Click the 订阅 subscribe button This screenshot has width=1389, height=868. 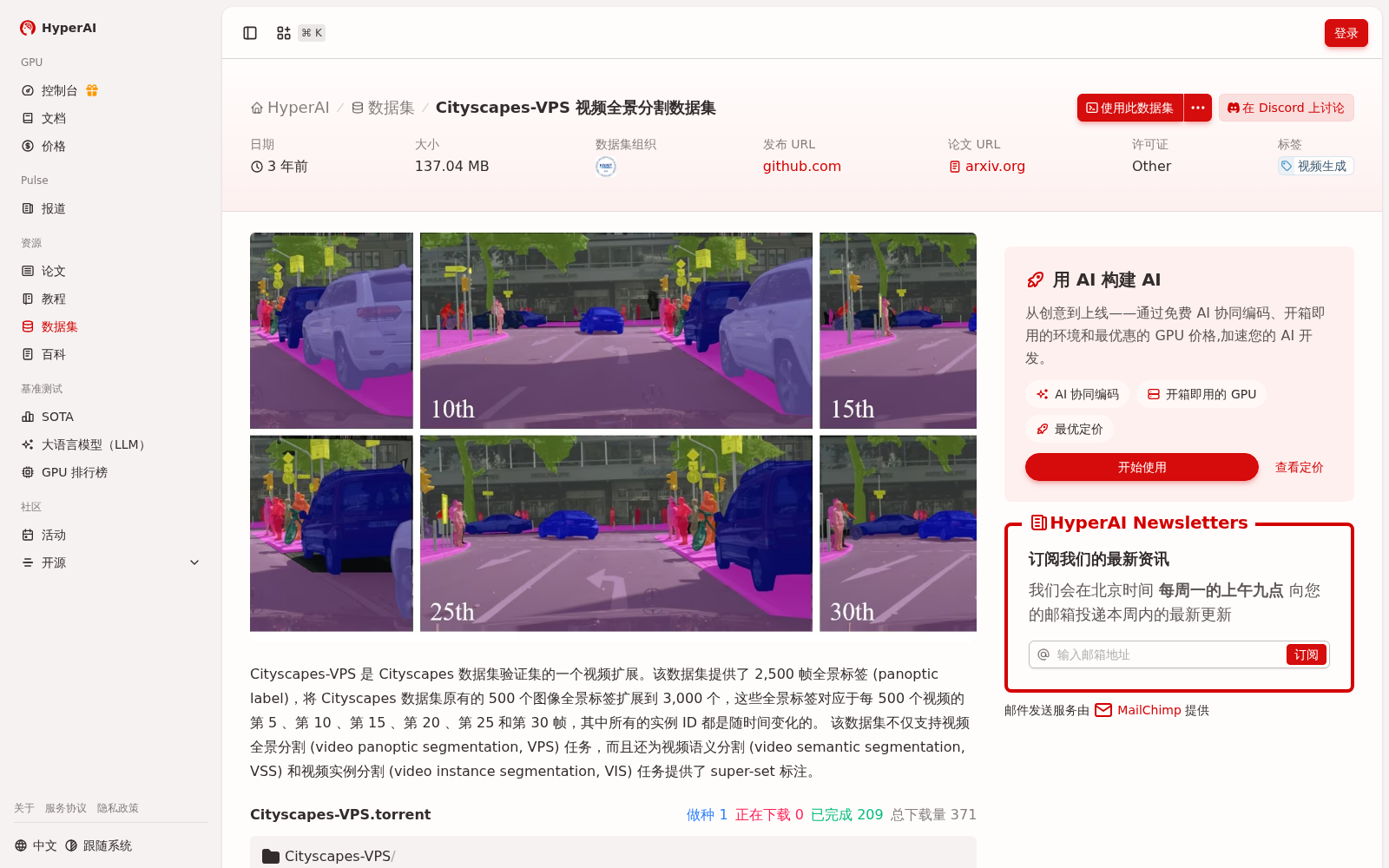(1306, 654)
